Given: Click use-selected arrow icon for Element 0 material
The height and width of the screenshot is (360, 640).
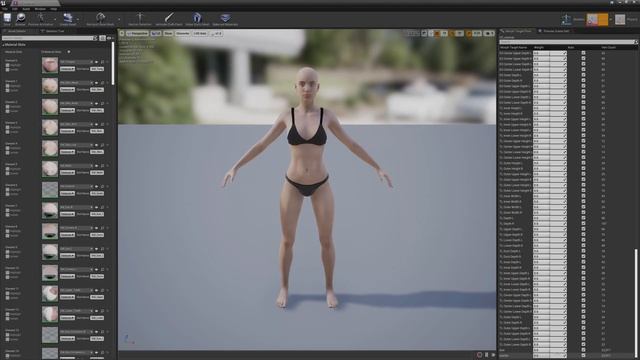Looking at the screenshot, I should (96, 62).
